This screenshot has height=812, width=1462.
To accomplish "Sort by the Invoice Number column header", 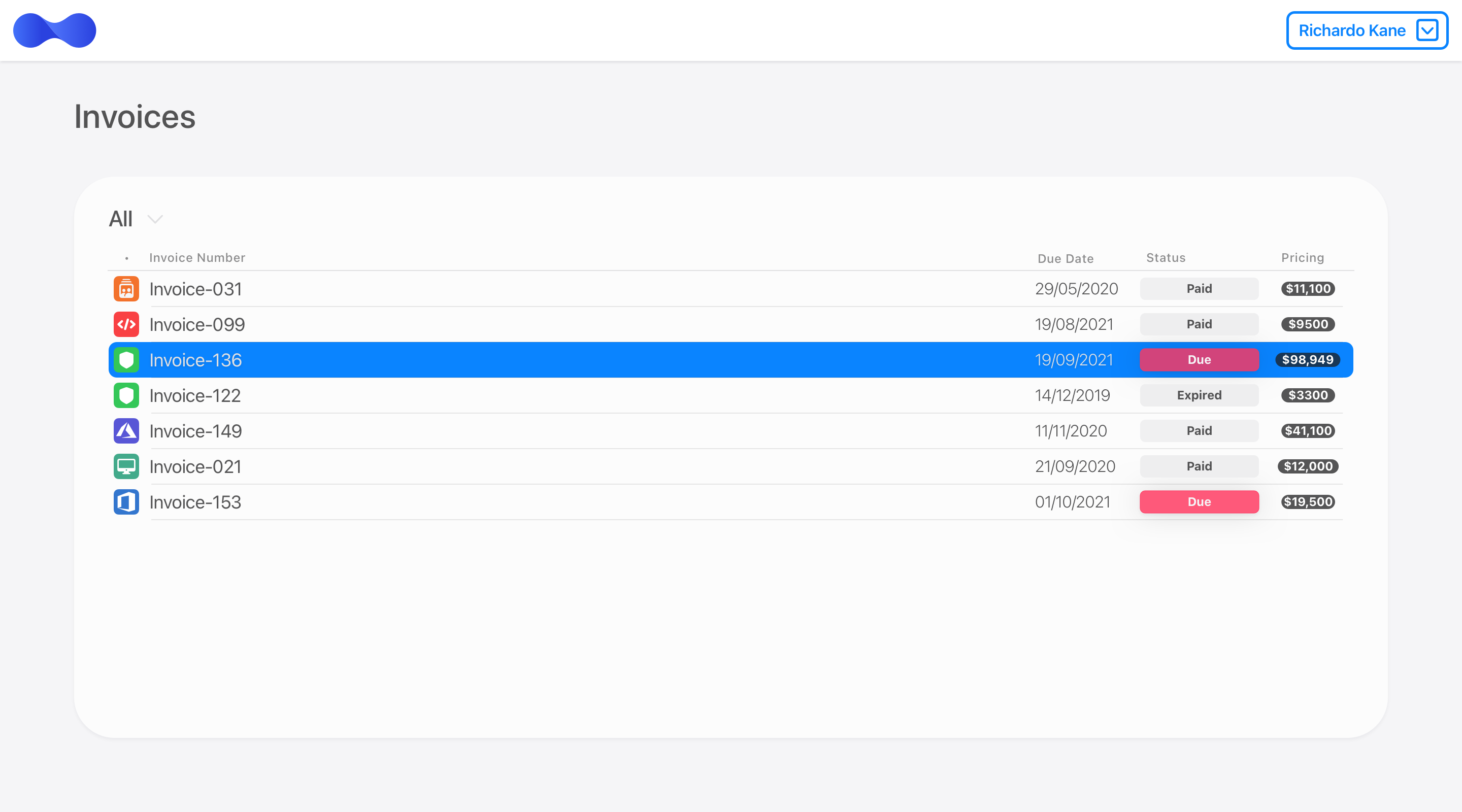I will (197, 258).
